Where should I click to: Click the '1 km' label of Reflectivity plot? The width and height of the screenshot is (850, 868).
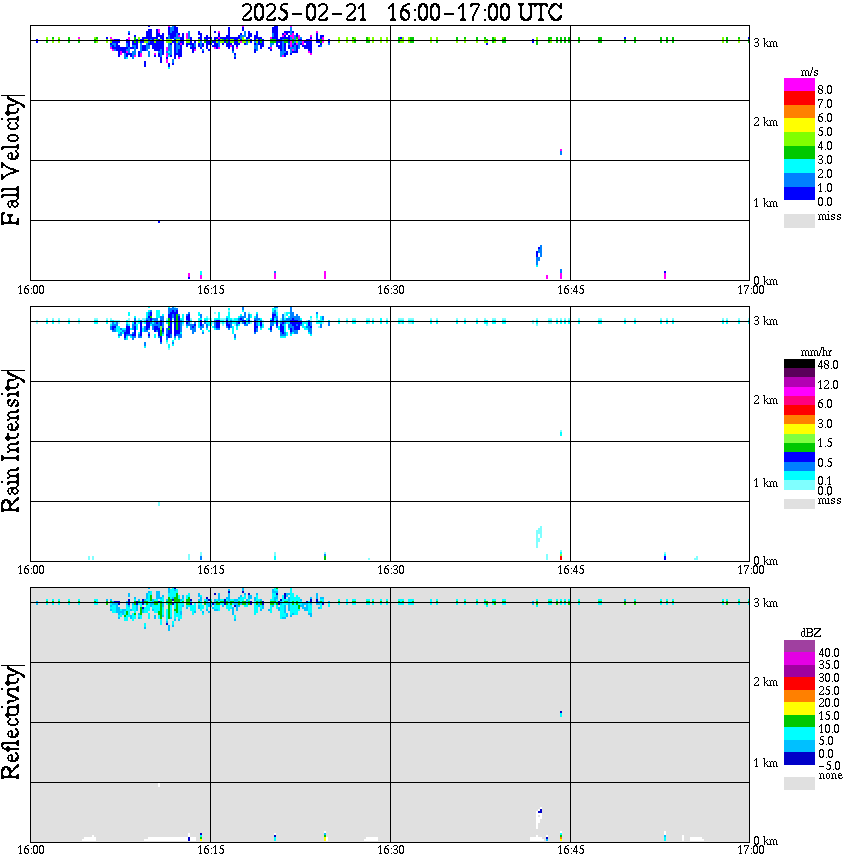click(x=765, y=763)
